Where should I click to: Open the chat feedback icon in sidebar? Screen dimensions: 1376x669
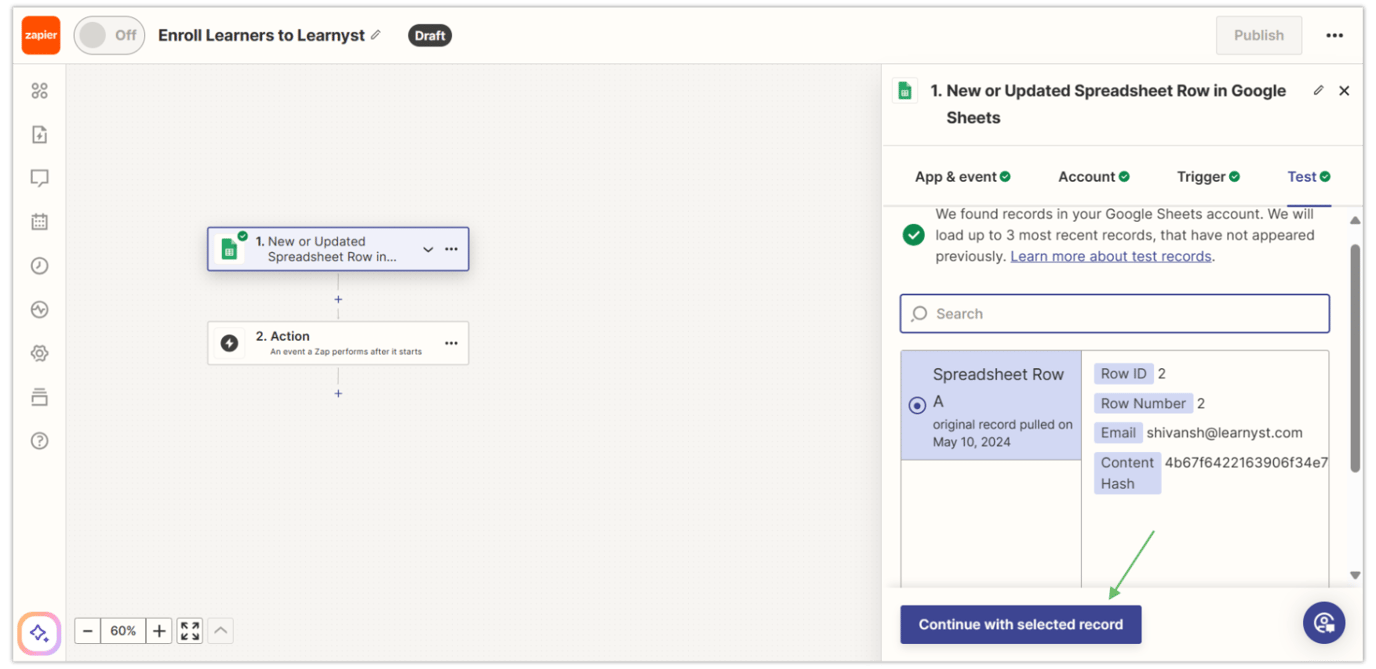coord(39,177)
